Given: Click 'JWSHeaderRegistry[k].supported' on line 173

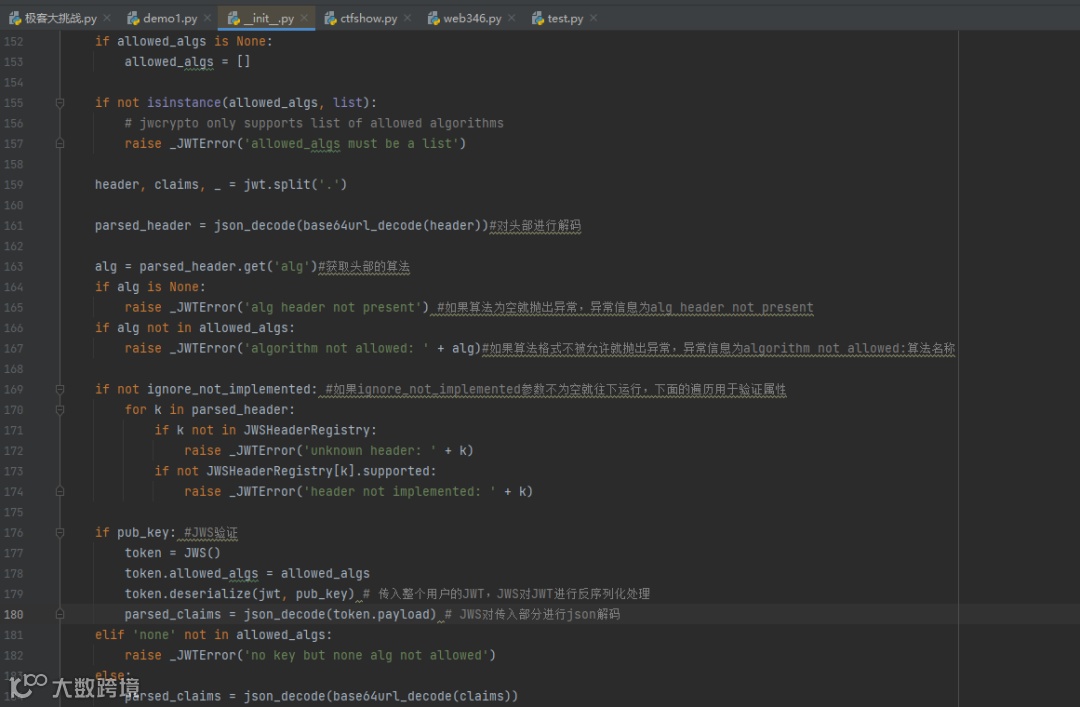Looking at the screenshot, I should (318, 471).
